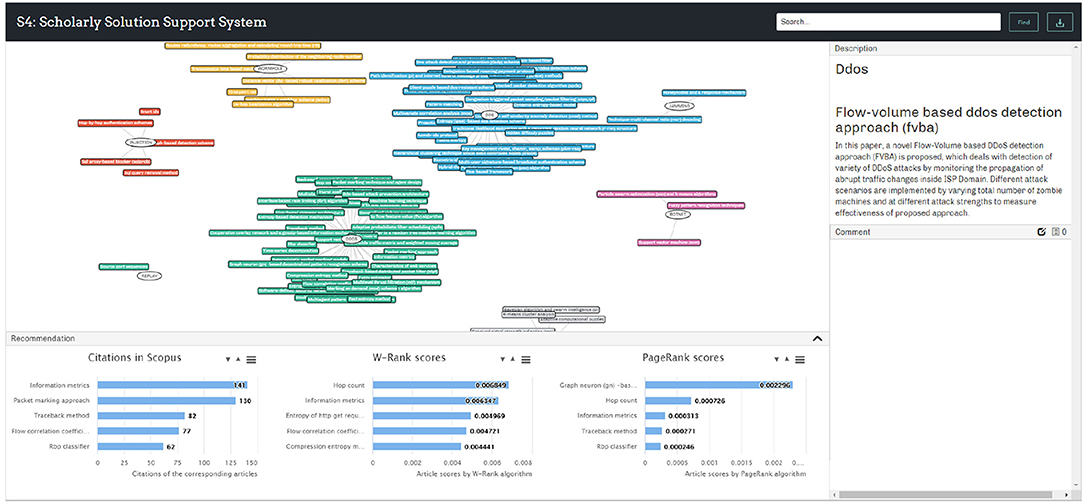Collapse the Recommendation panel with the chevron
The height and width of the screenshot is (503, 1084).
click(816, 339)
